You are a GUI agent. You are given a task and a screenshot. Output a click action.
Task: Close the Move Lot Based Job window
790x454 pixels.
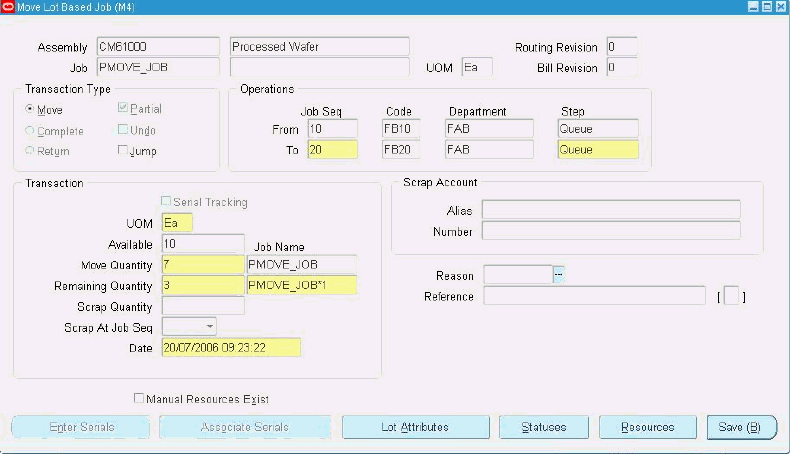(x=780, y=7)
